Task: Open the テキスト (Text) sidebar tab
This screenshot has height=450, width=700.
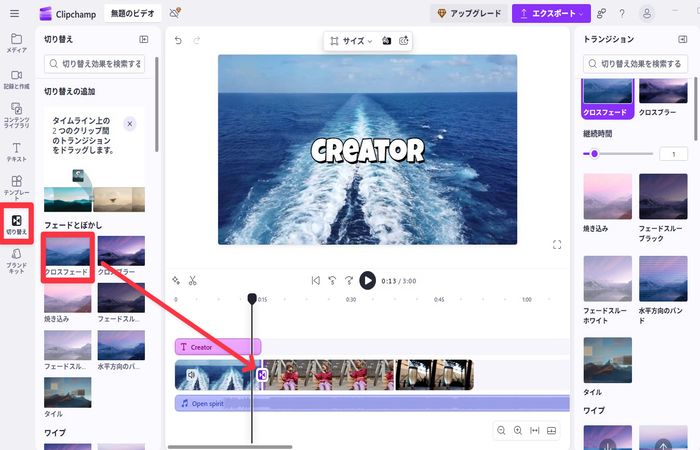Action: 16,151
